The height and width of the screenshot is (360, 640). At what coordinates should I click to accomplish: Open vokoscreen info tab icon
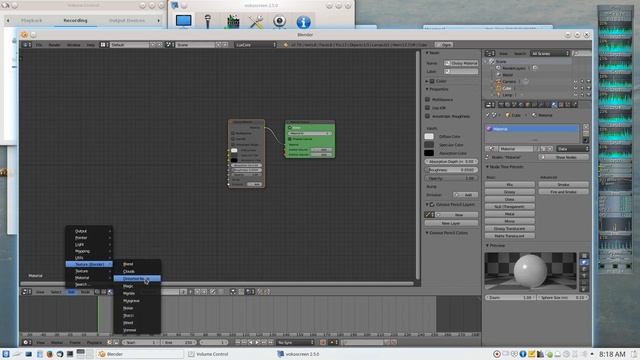point(303,22)
